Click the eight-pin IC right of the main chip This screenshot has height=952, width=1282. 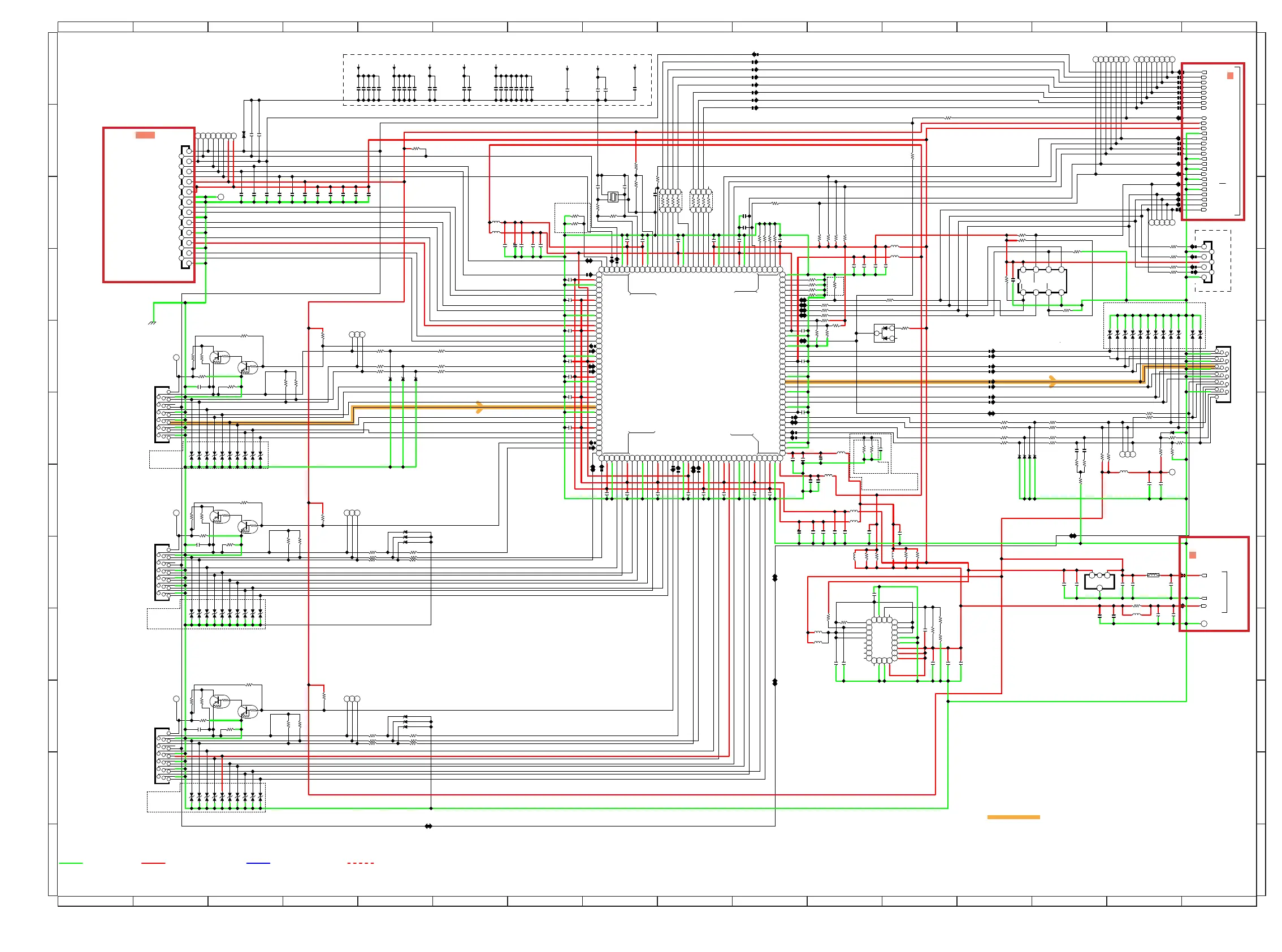click(1042, 280)
